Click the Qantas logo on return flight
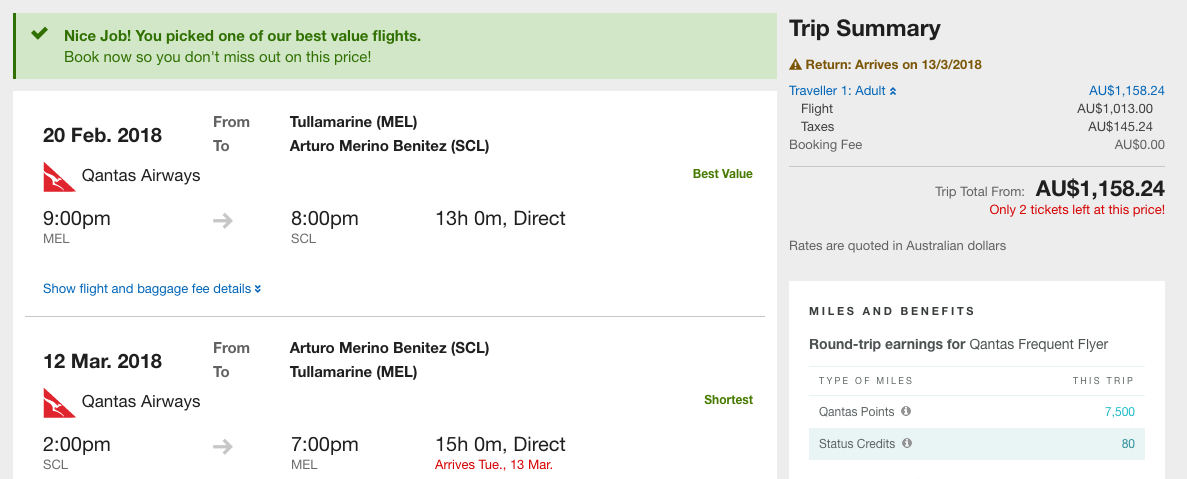 (x=59, y=403)
